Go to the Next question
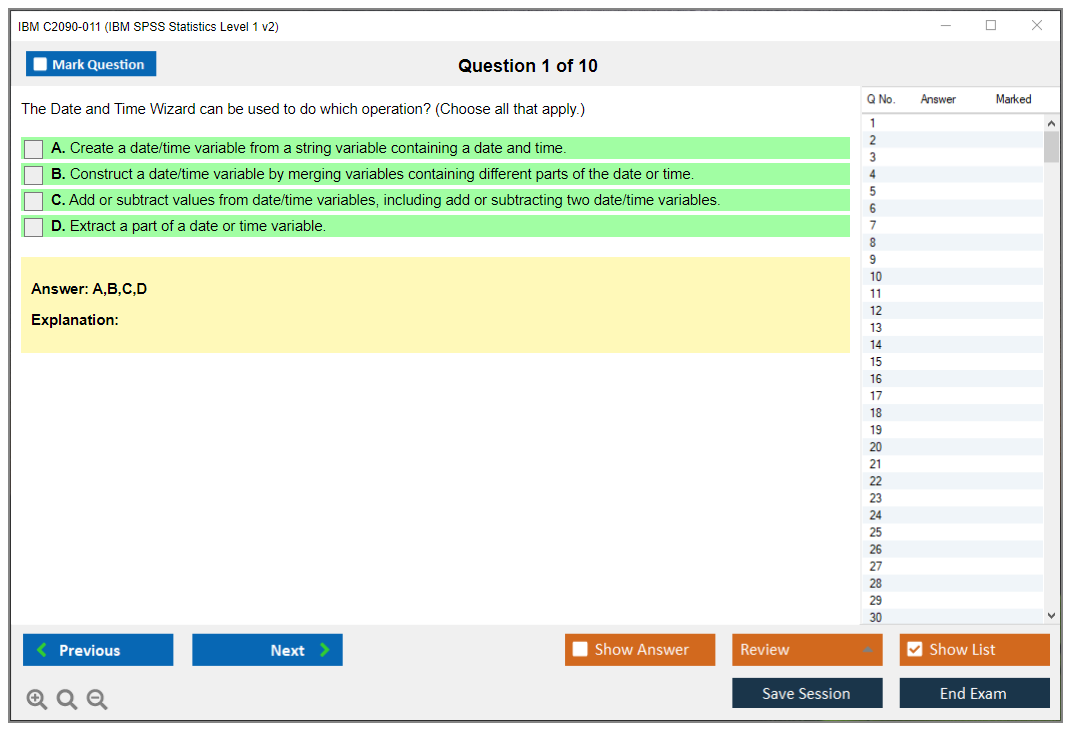This screenshot has height=735, width=1075. tap(267, 650)
